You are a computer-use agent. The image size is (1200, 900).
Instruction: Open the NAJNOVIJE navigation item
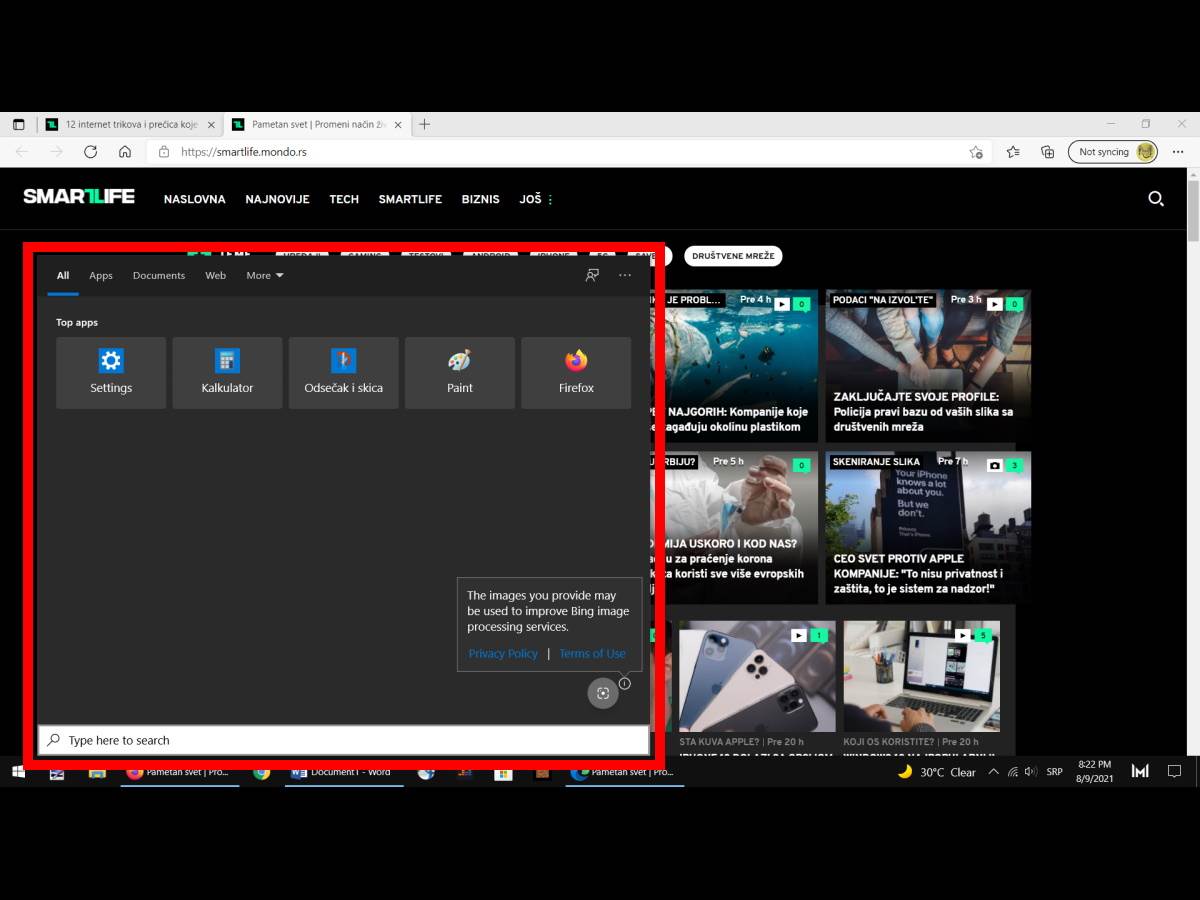[278, 199]
